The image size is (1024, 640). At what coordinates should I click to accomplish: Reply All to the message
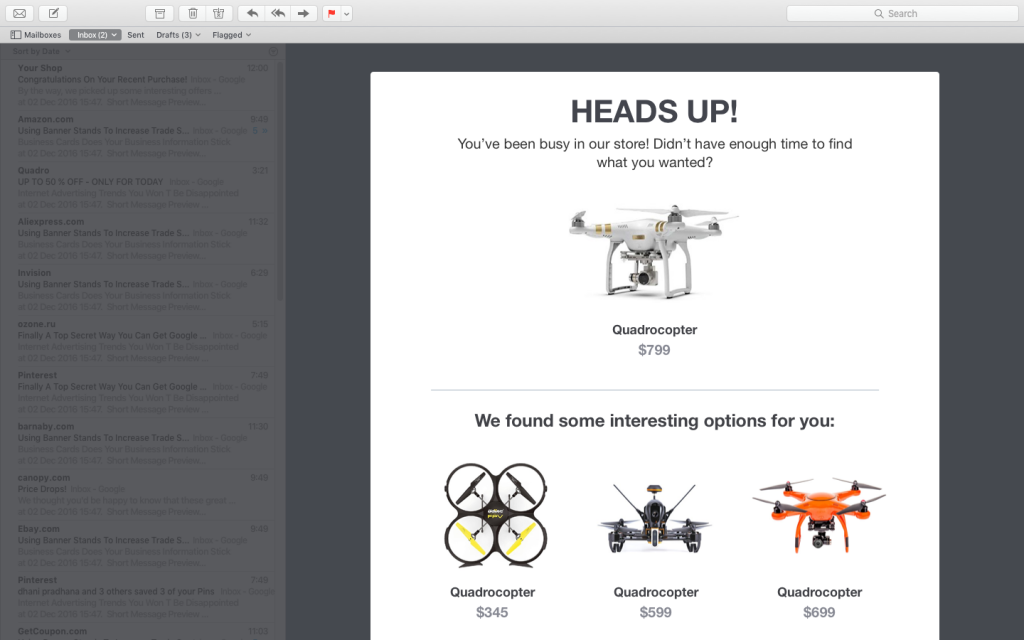[278, 13]
